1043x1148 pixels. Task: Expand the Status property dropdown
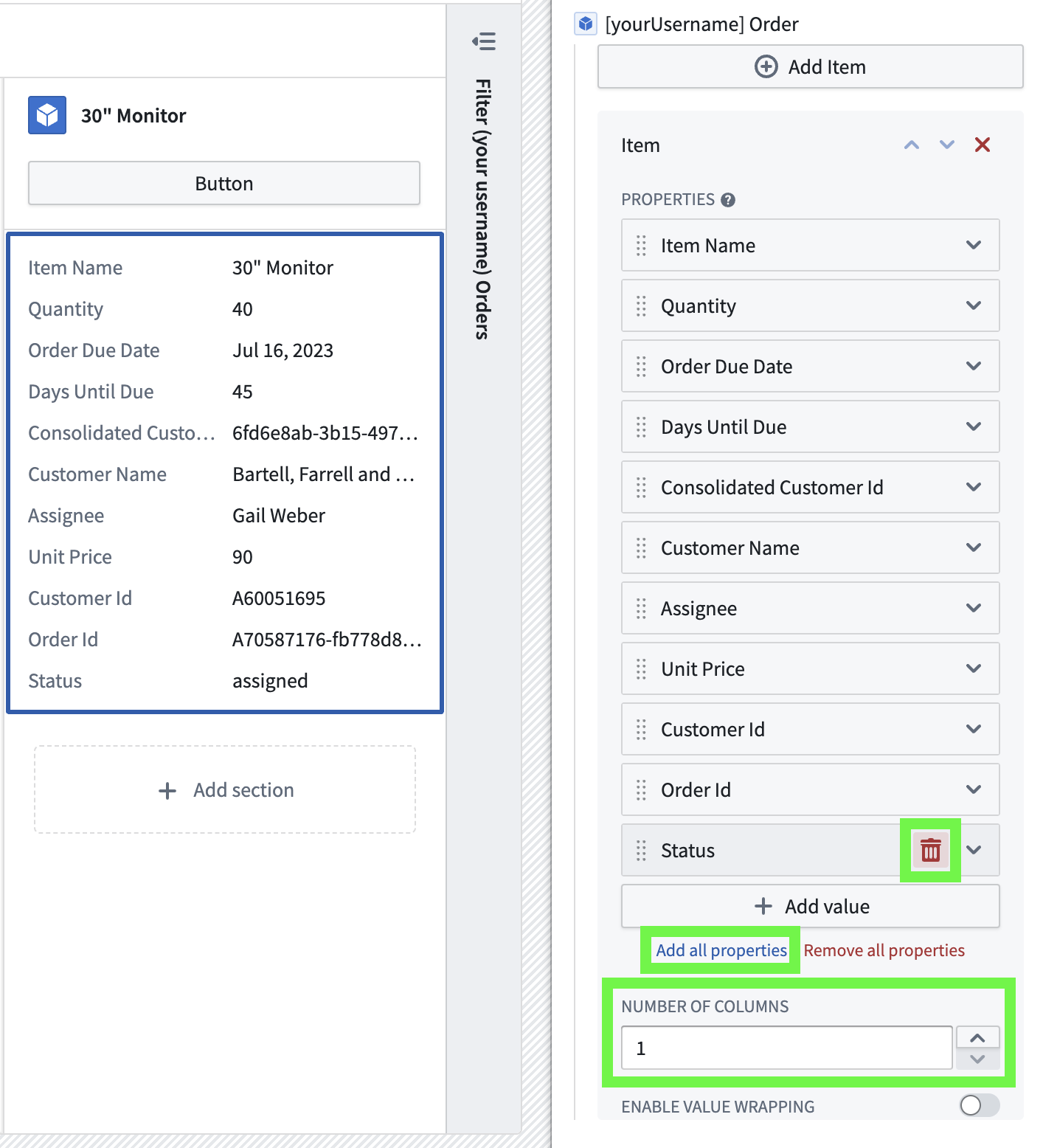[x=974, y=850]
